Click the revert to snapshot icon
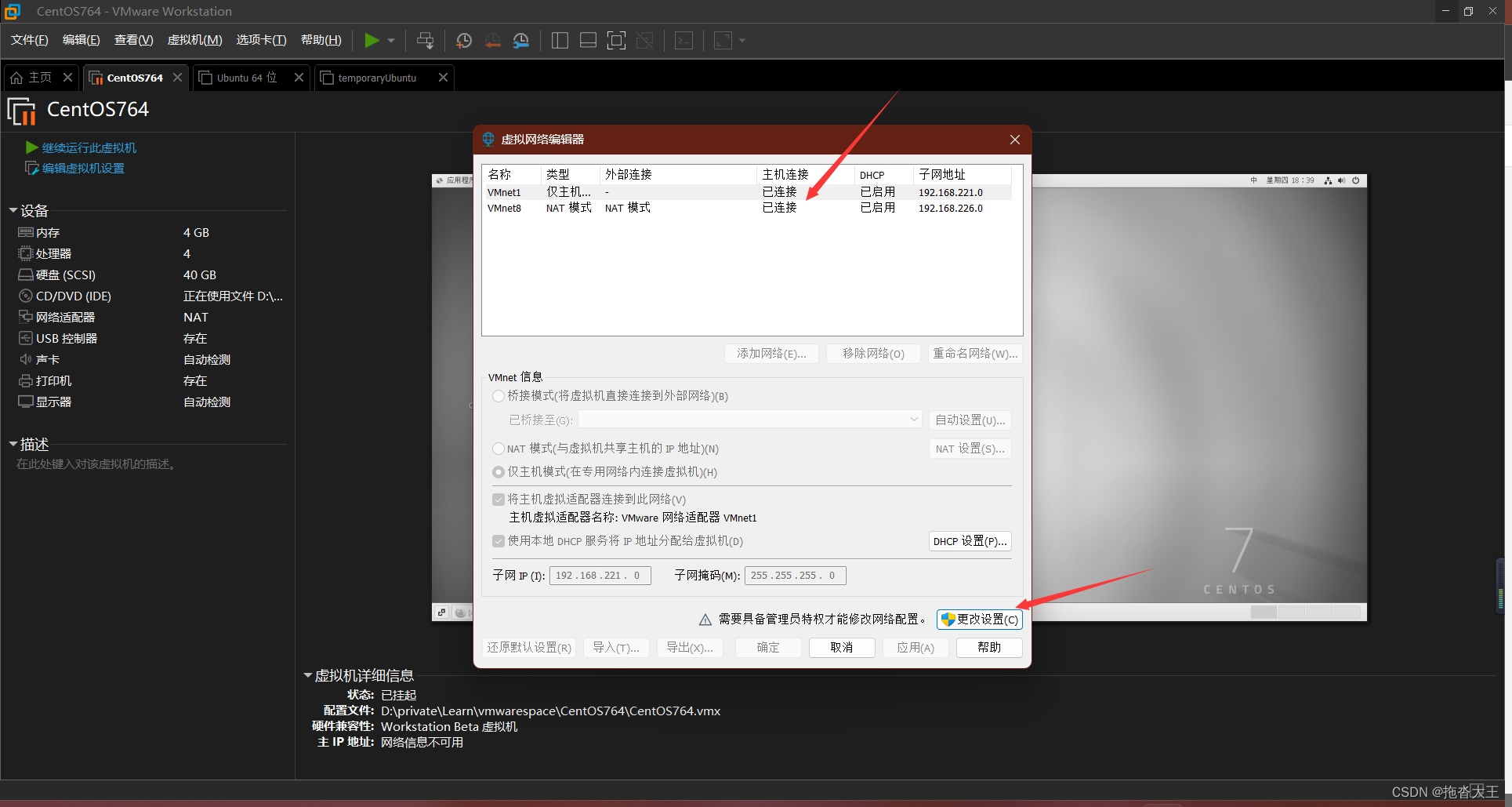This screenshot has width=1512, height=807. click(x=492, y=40)
